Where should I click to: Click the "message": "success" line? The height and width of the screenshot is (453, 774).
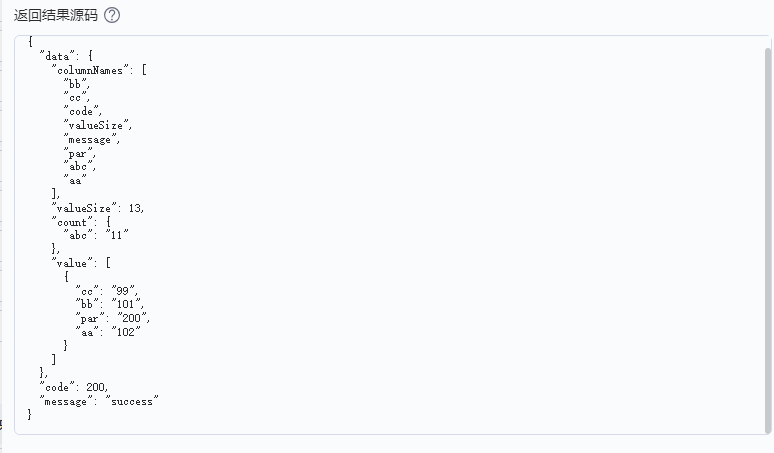pos(99,401)
